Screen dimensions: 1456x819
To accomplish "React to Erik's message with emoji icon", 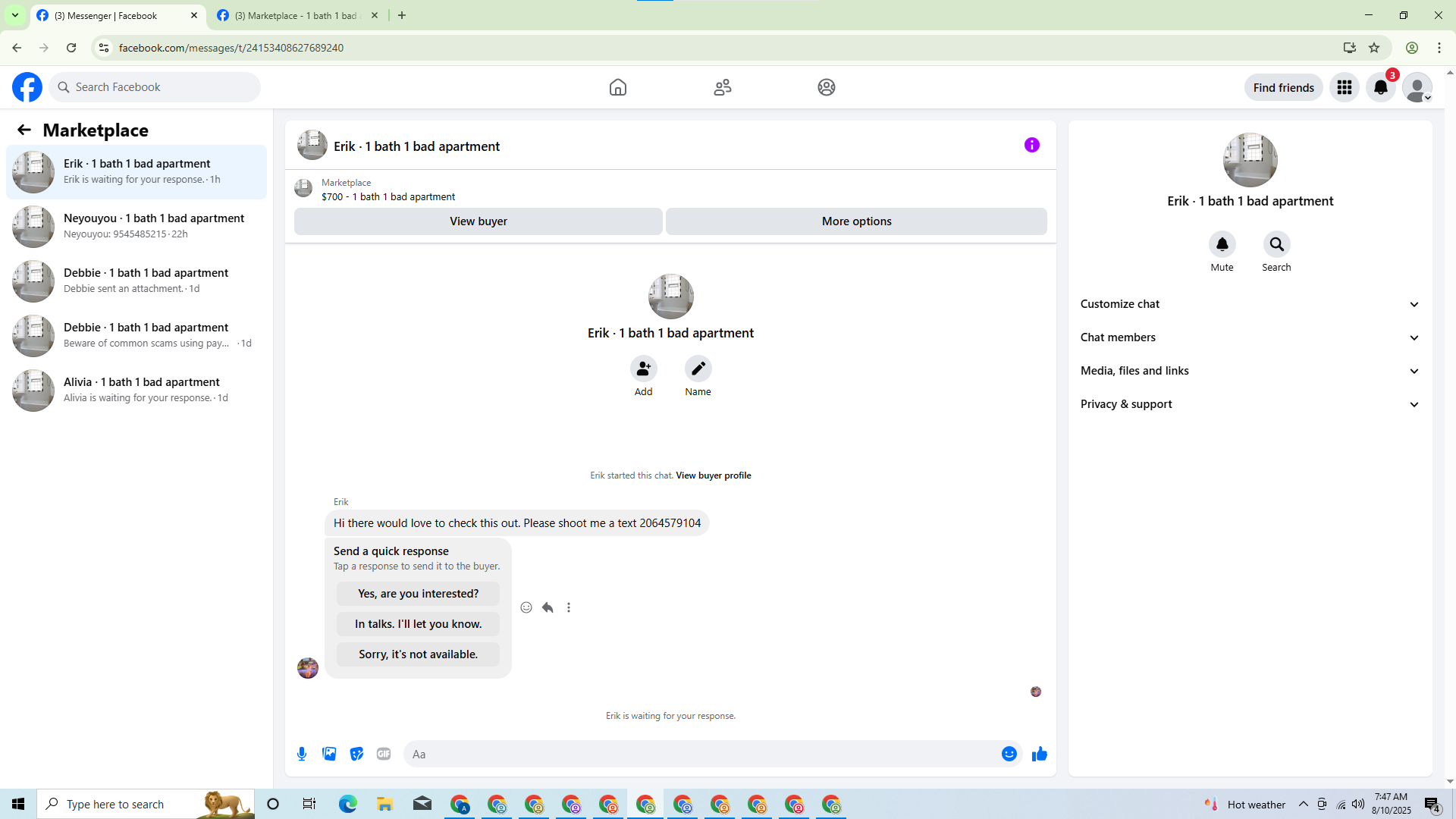I will point(526,607).
